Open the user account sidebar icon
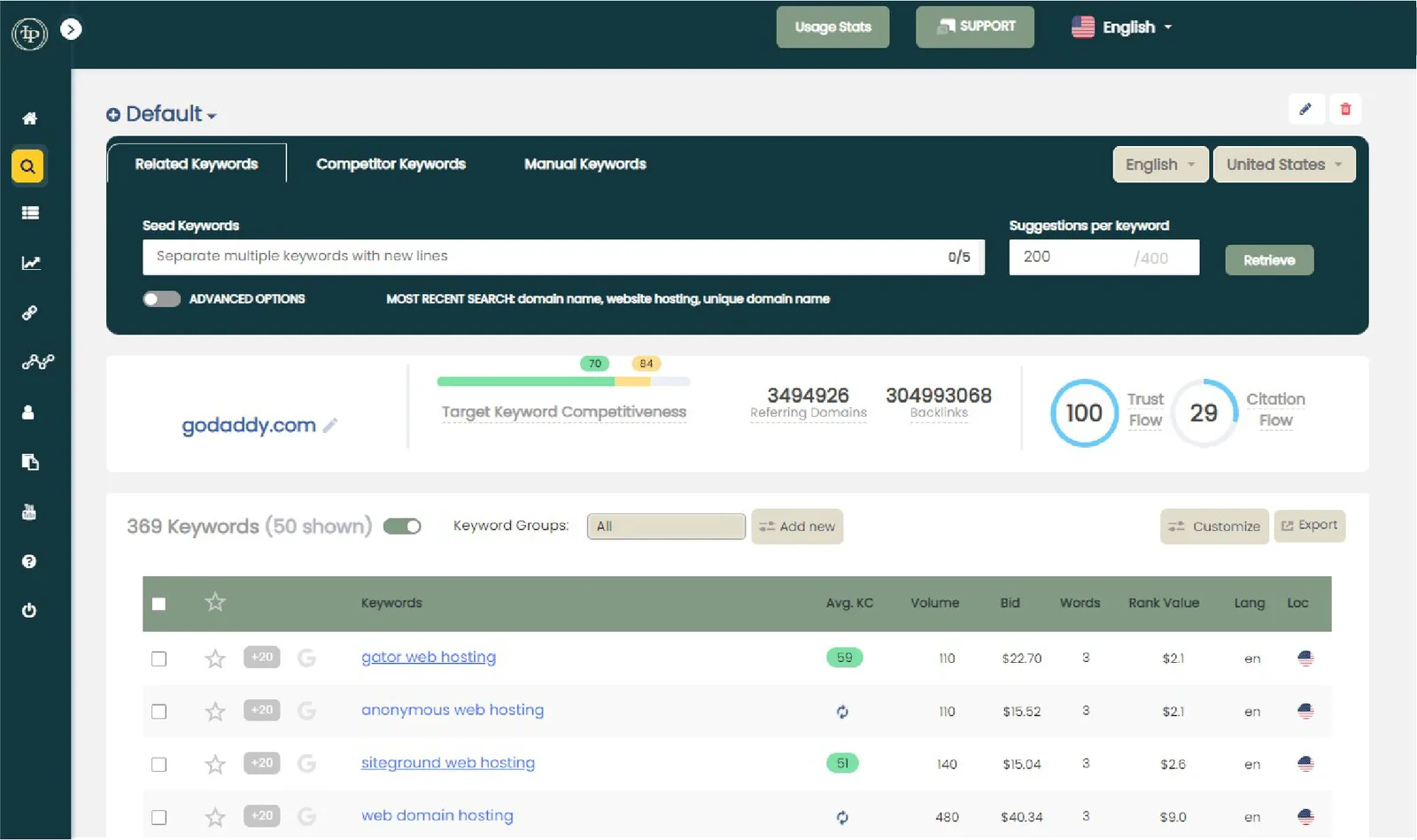Image resolution: width=1417 pixels, height=840 pixels. tap(28, 412)
